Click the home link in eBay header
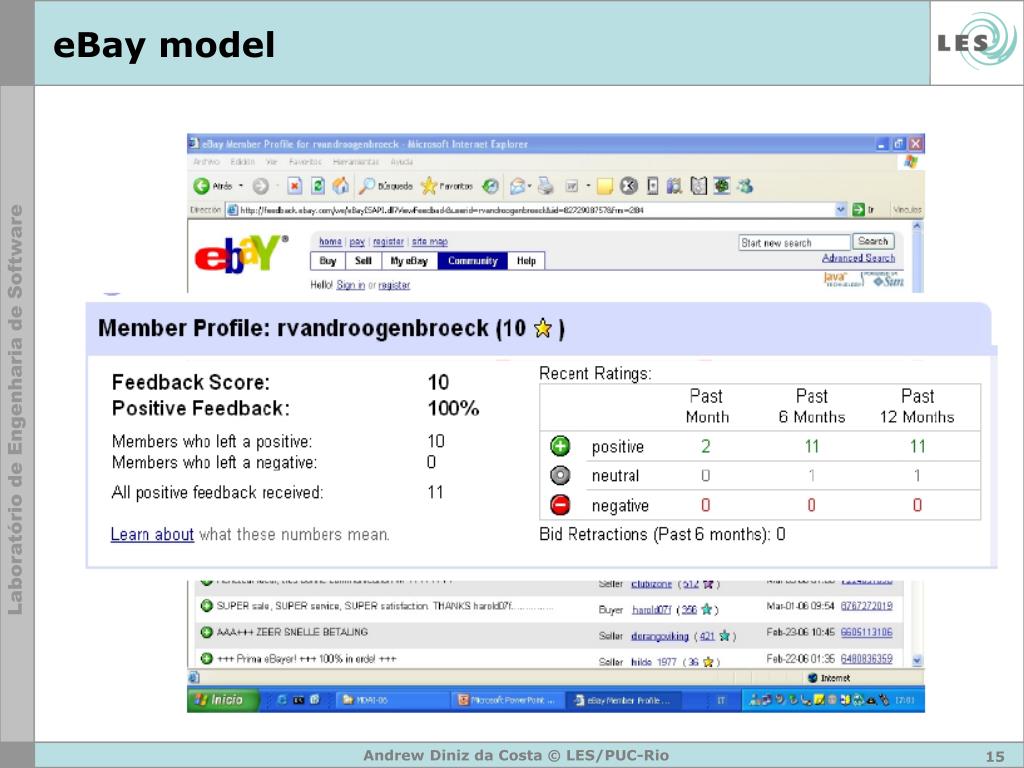Viewport: 1024px width, 768px height. click(x=330, y=242)
